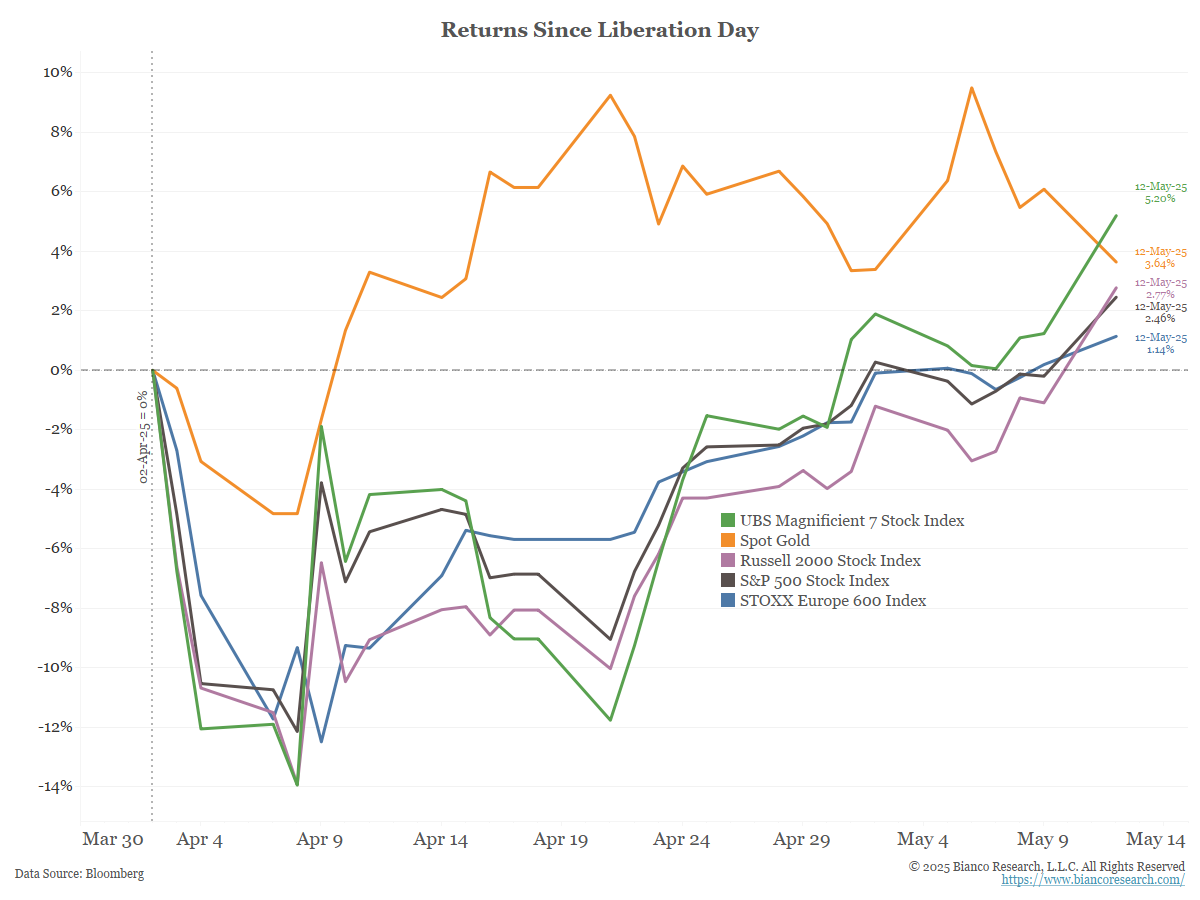Click the 2.77% Russell 2000 end label
The image size is (1200, 900).
[x=1160, y=295]
